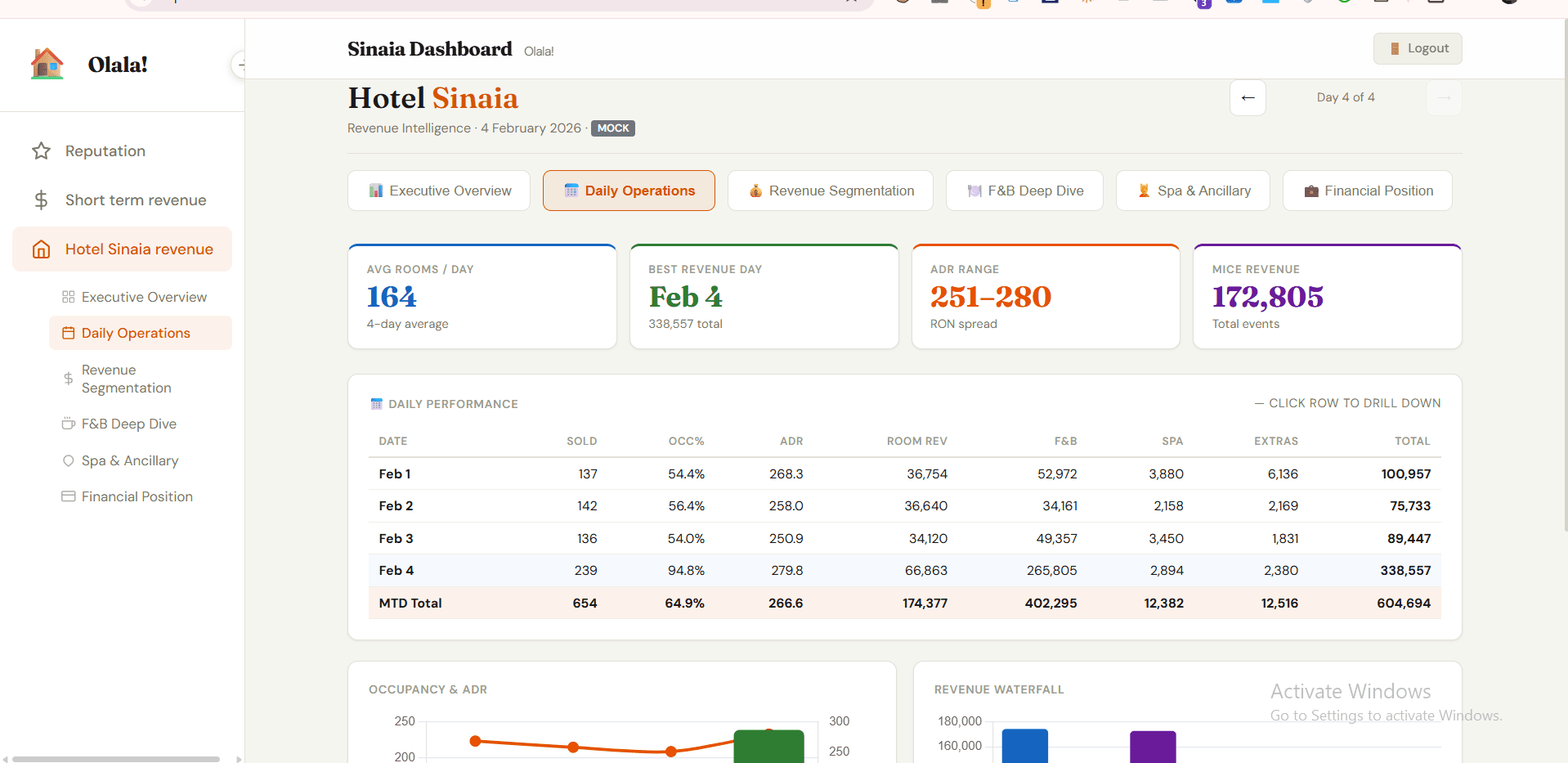Click the money bag icon on Revenue Segmentation tab
Viewport: 1568px width, 763px height.
[x=755, y=191]
